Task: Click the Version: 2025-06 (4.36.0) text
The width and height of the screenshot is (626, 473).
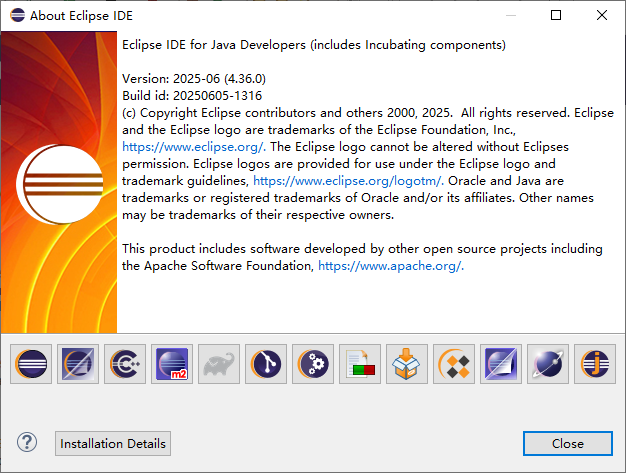Action: (194, 79)
